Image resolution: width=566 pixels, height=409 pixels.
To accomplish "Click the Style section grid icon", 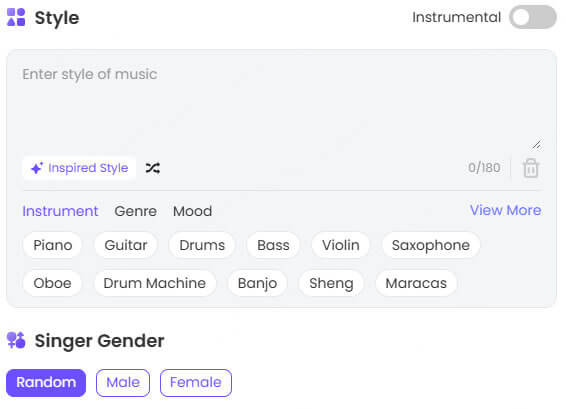I will pos(16,17).
